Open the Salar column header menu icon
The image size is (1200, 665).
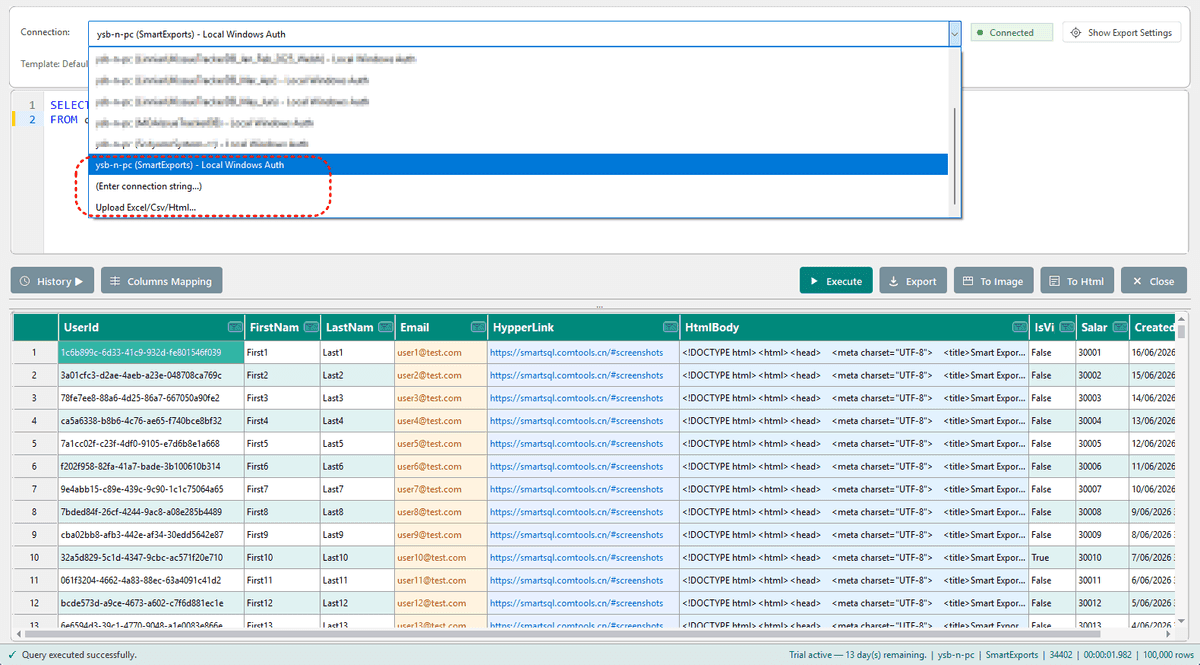tap(1119, 327)
